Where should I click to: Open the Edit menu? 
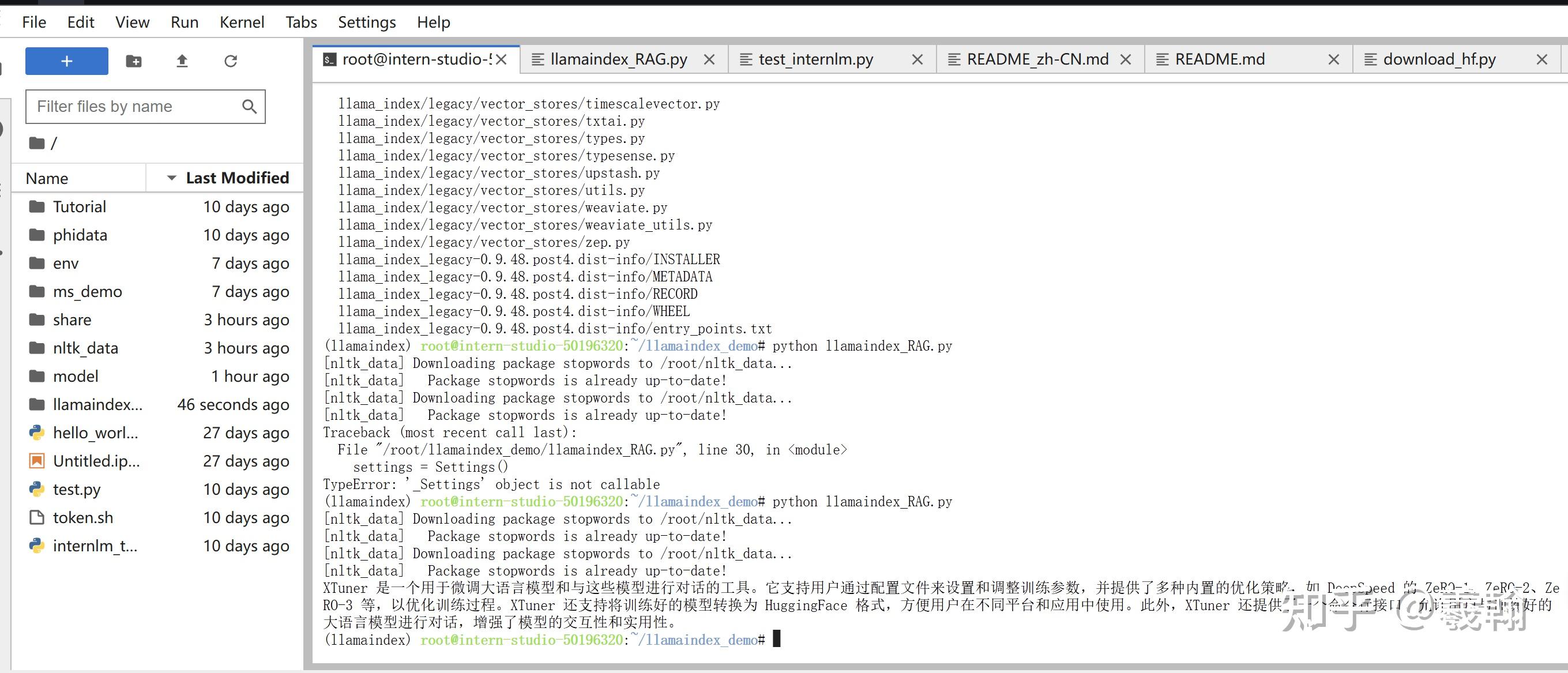tap(80, 22)
